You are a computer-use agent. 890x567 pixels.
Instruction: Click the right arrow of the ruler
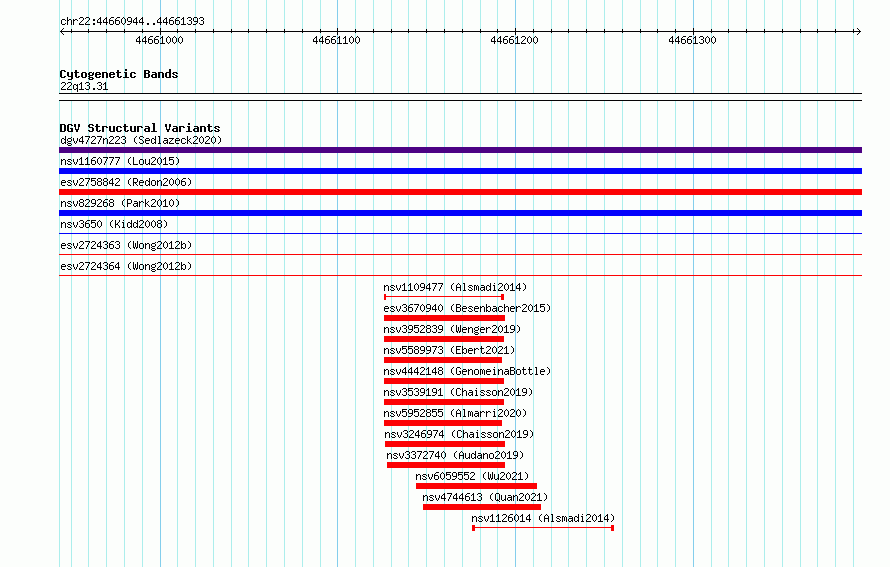click(x=858, y=31)
